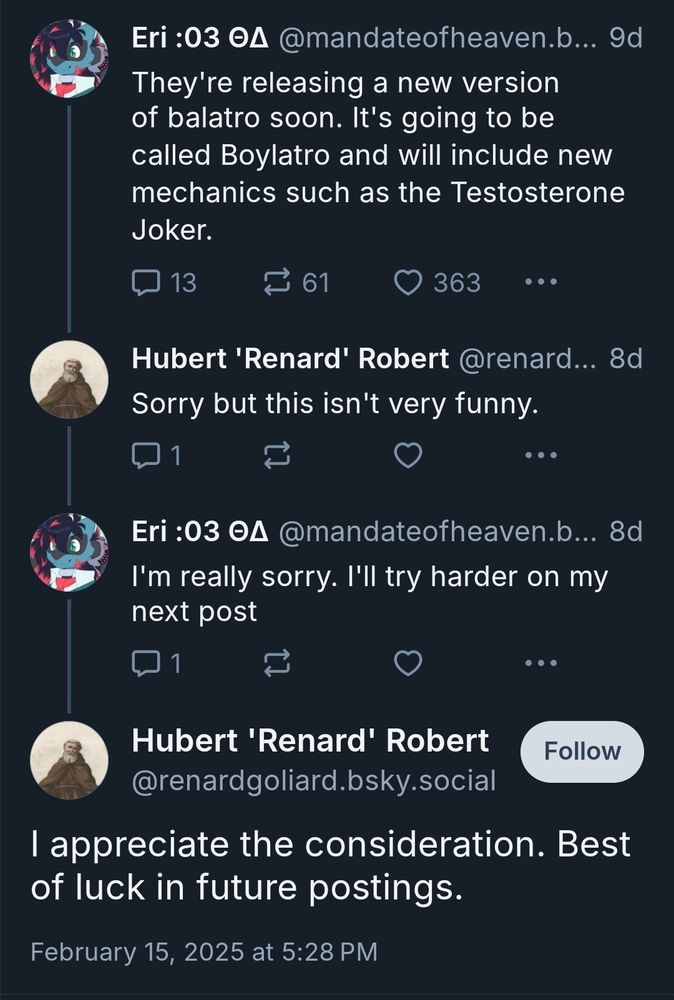Open three-dot menu on 'I'm really sorry' post
Screen dimensions: 674x1000
coord(541,663)
